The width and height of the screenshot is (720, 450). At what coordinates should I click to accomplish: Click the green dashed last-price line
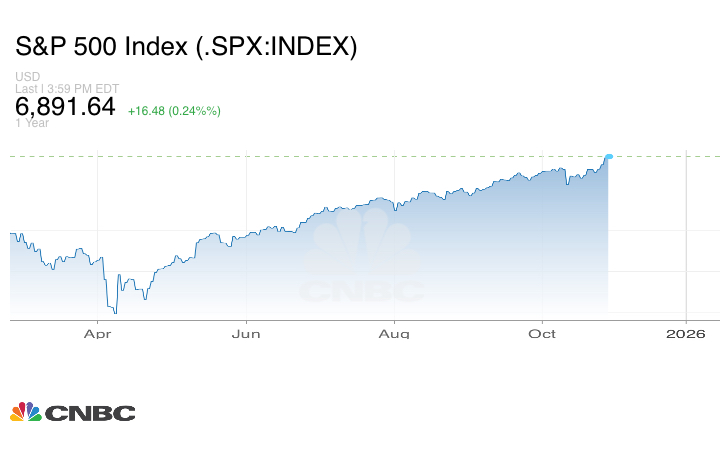point(300,156)
